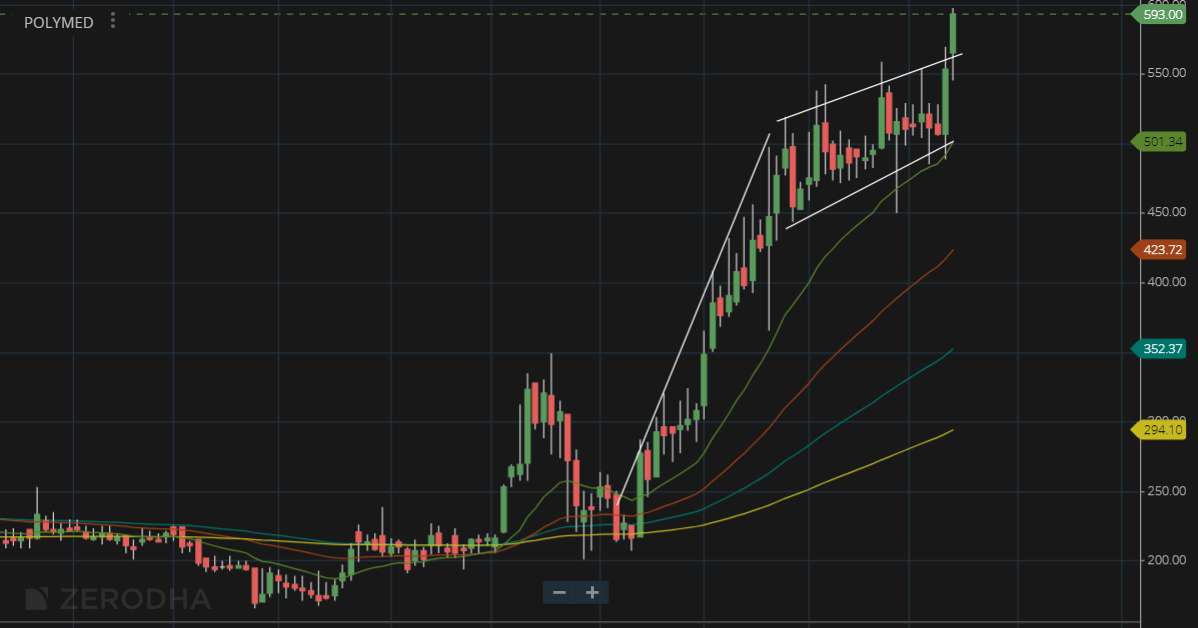The image size is (1198, 628).
Task: Select the green 501.34 moving average tag
Action: (x=1162, y=142)
